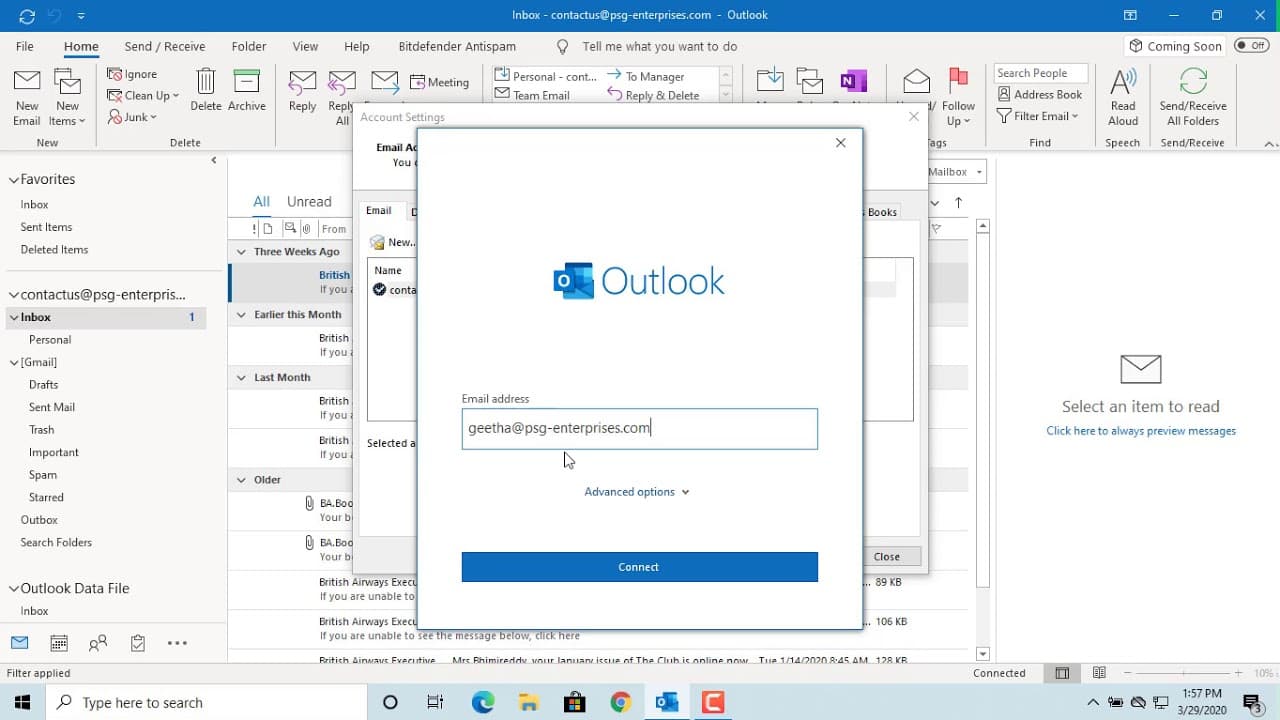
Task: Click the taskbar search box
Action: coord(205,702)
